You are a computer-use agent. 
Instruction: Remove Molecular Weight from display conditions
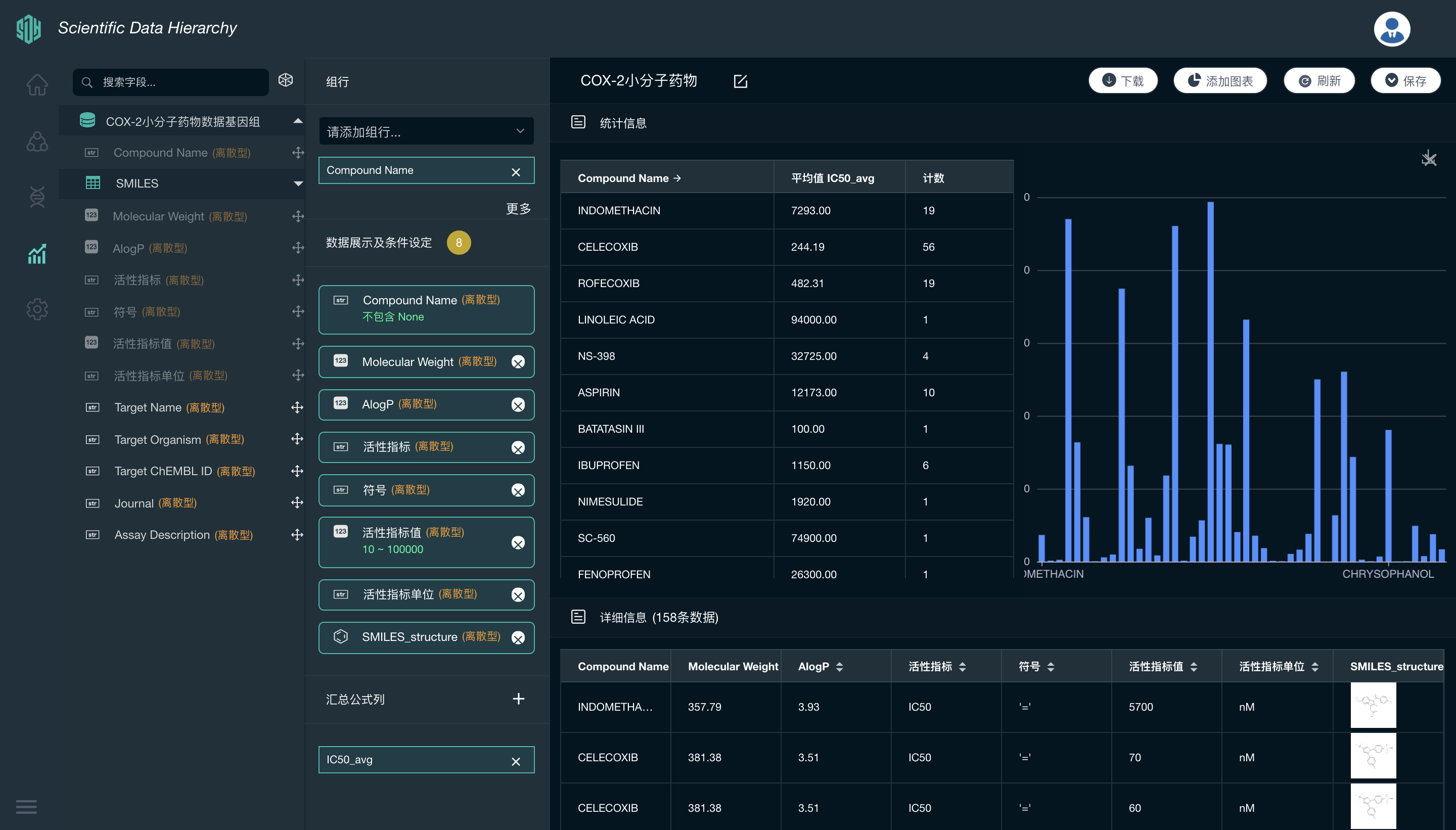(518, 362)
